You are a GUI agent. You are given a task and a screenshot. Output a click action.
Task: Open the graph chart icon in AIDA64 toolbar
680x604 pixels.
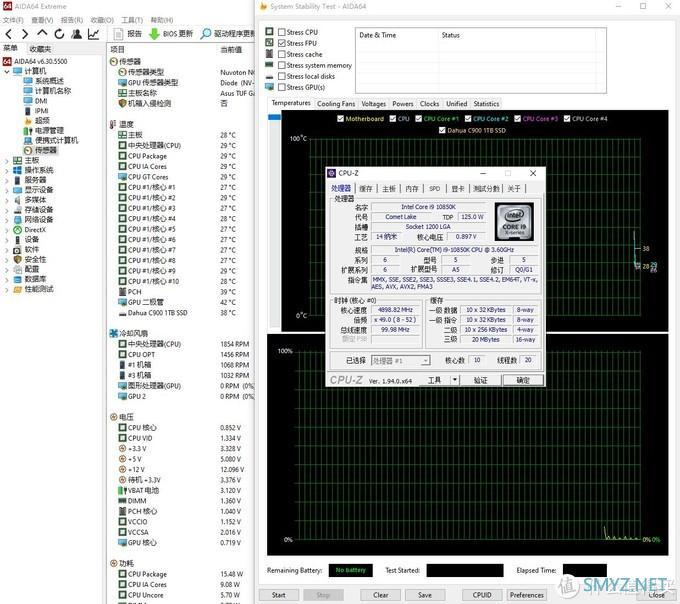pyautogui.click(x=93, y=34)
